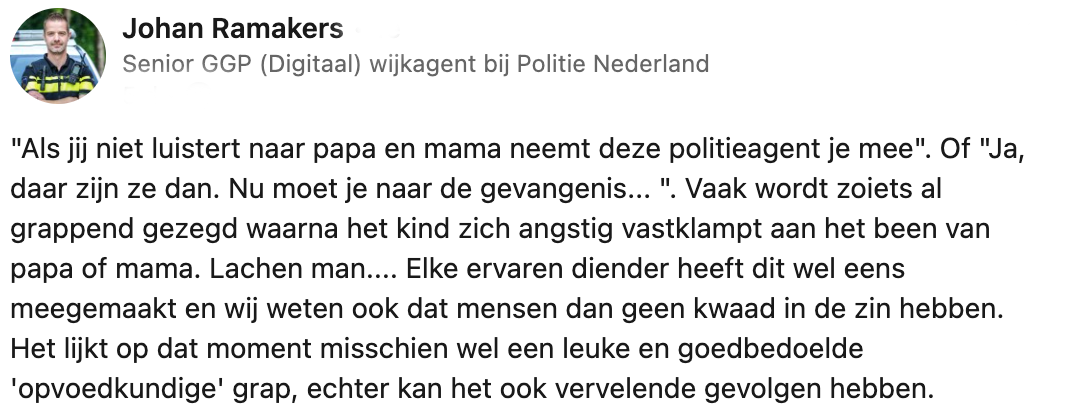Click the author name Johan Ramakers
The image size is (1070, 414).
coord(232,30)
